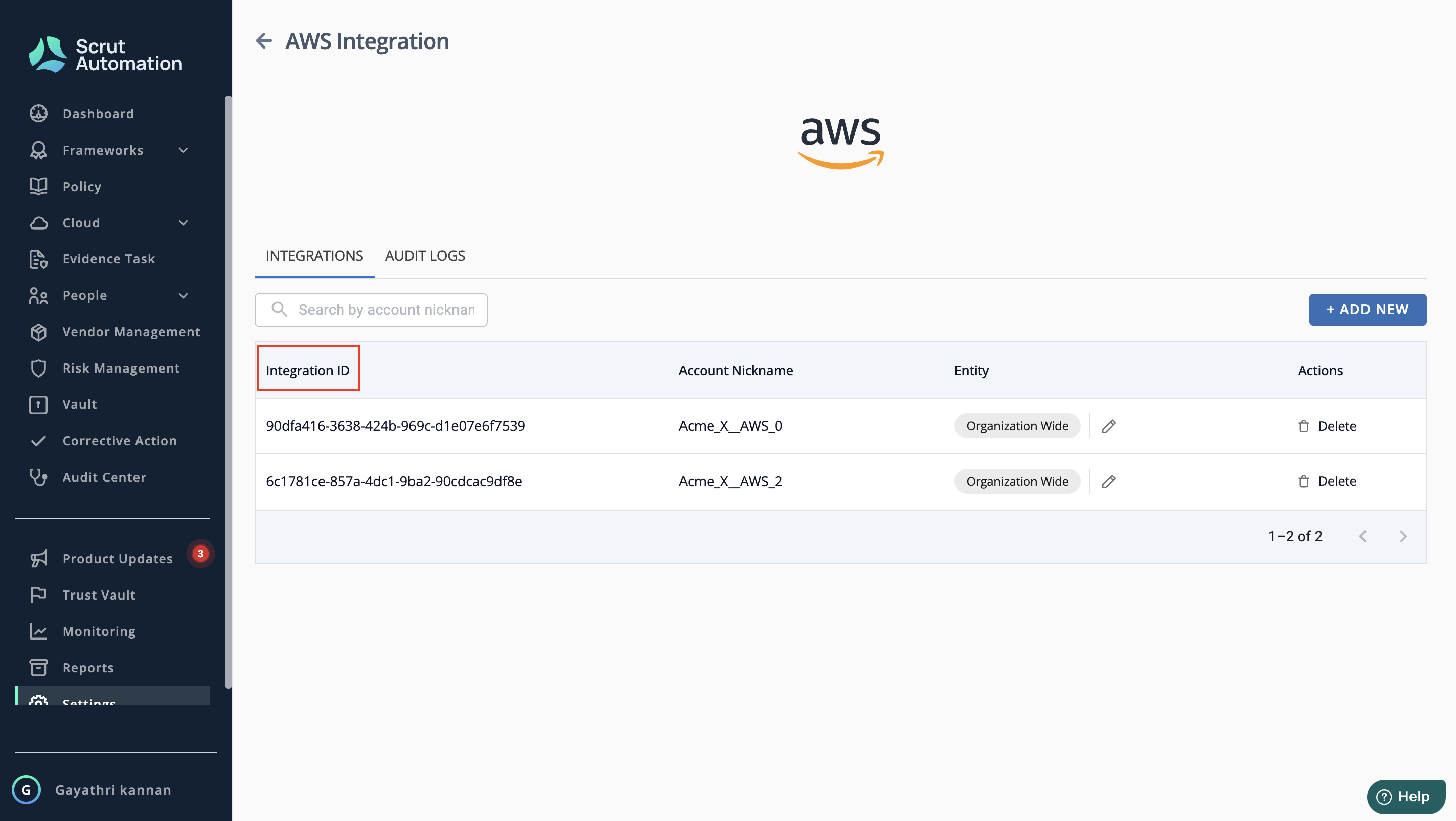Click the Acme_X__AWS_0 nickname cell
Image resolution: width=1456 pixels, height=821 pixels.
(x=730, y=426)
